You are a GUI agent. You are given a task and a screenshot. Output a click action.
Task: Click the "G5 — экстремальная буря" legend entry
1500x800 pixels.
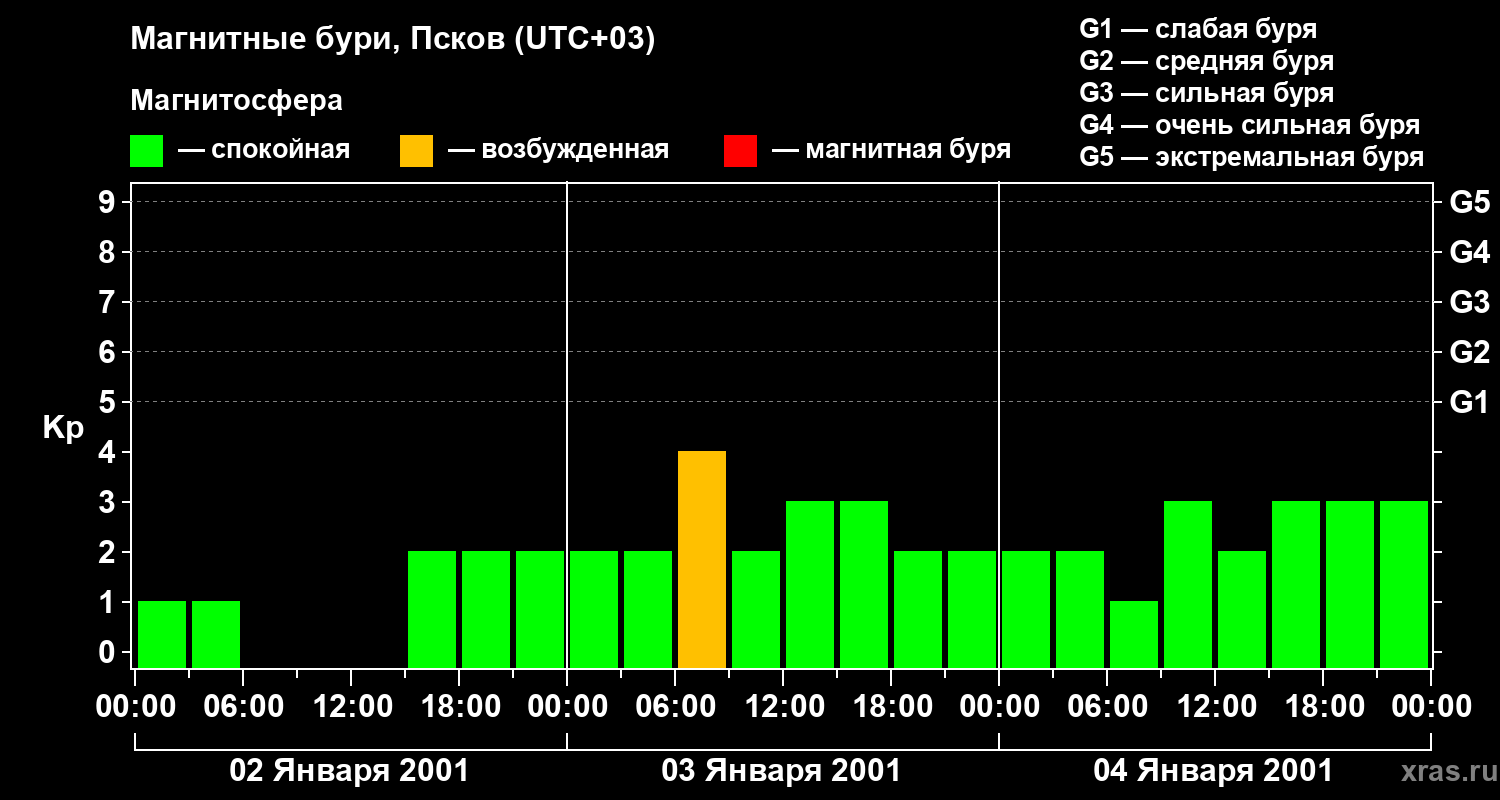1251,157
